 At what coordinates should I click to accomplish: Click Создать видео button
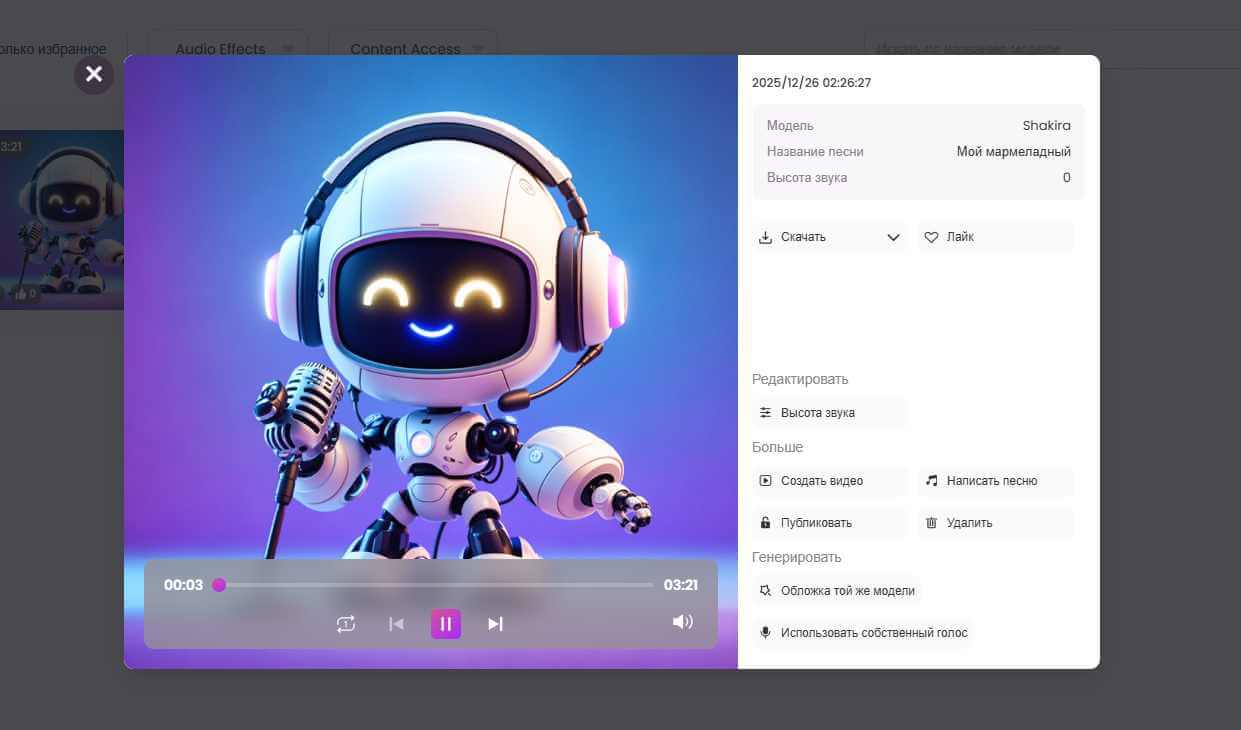pyautogui.click(x=829, y=481)
